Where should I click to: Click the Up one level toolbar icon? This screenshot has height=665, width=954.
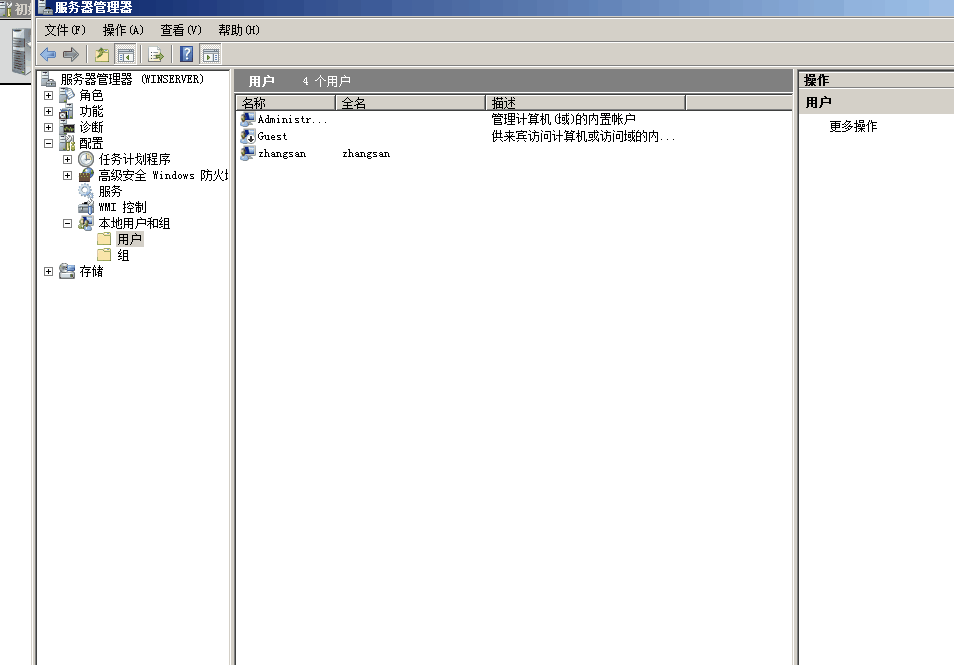pos(102,55)
